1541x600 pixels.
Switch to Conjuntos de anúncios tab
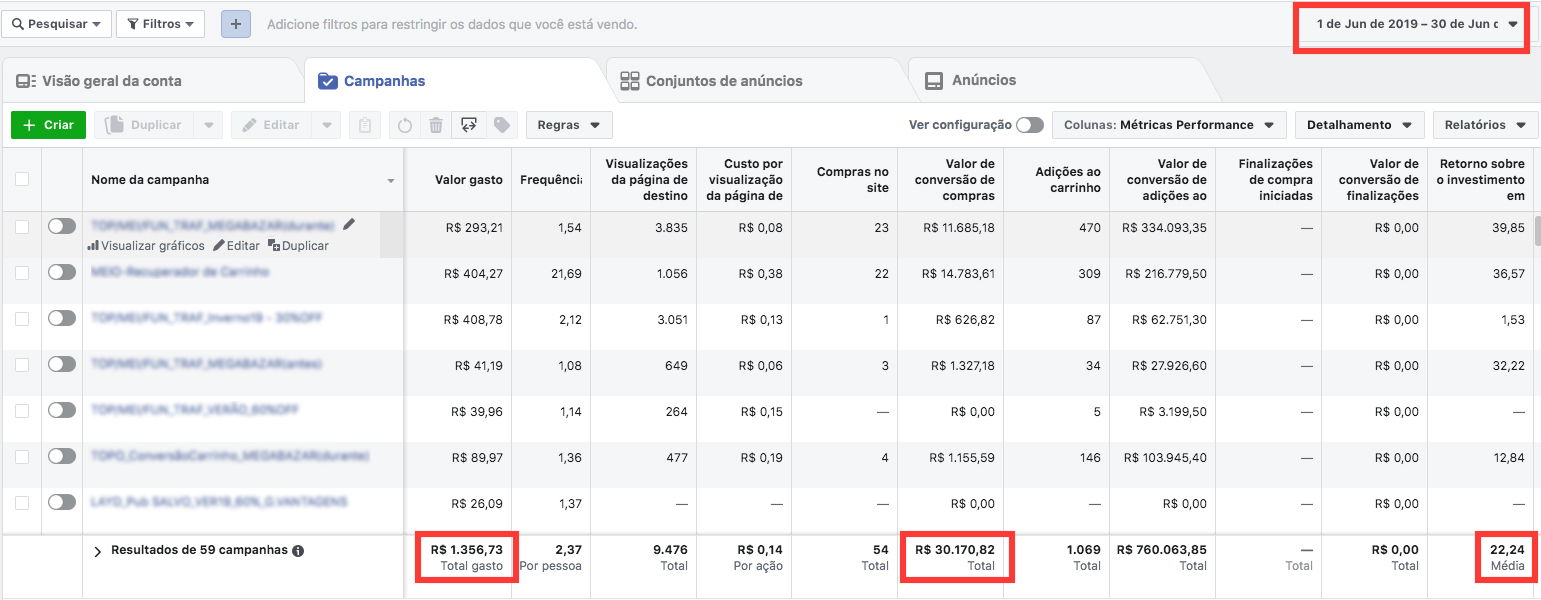pyautogui.click(x=711, y=81)
